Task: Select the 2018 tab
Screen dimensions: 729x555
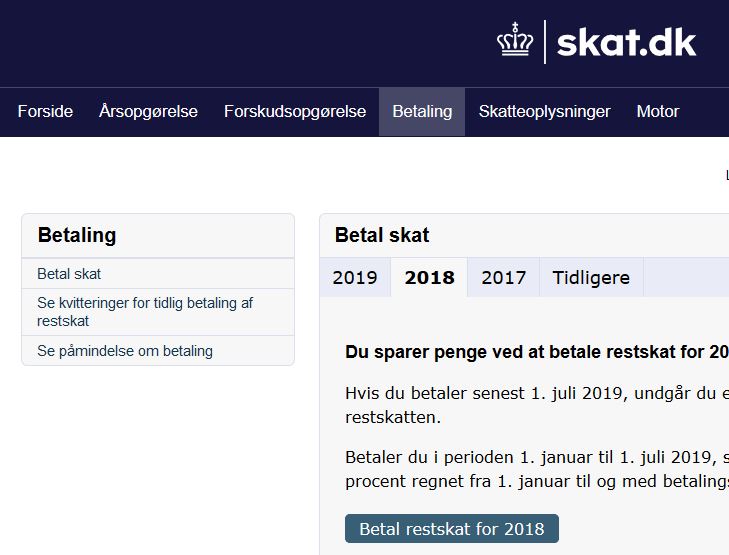Action: coord(429,278)
